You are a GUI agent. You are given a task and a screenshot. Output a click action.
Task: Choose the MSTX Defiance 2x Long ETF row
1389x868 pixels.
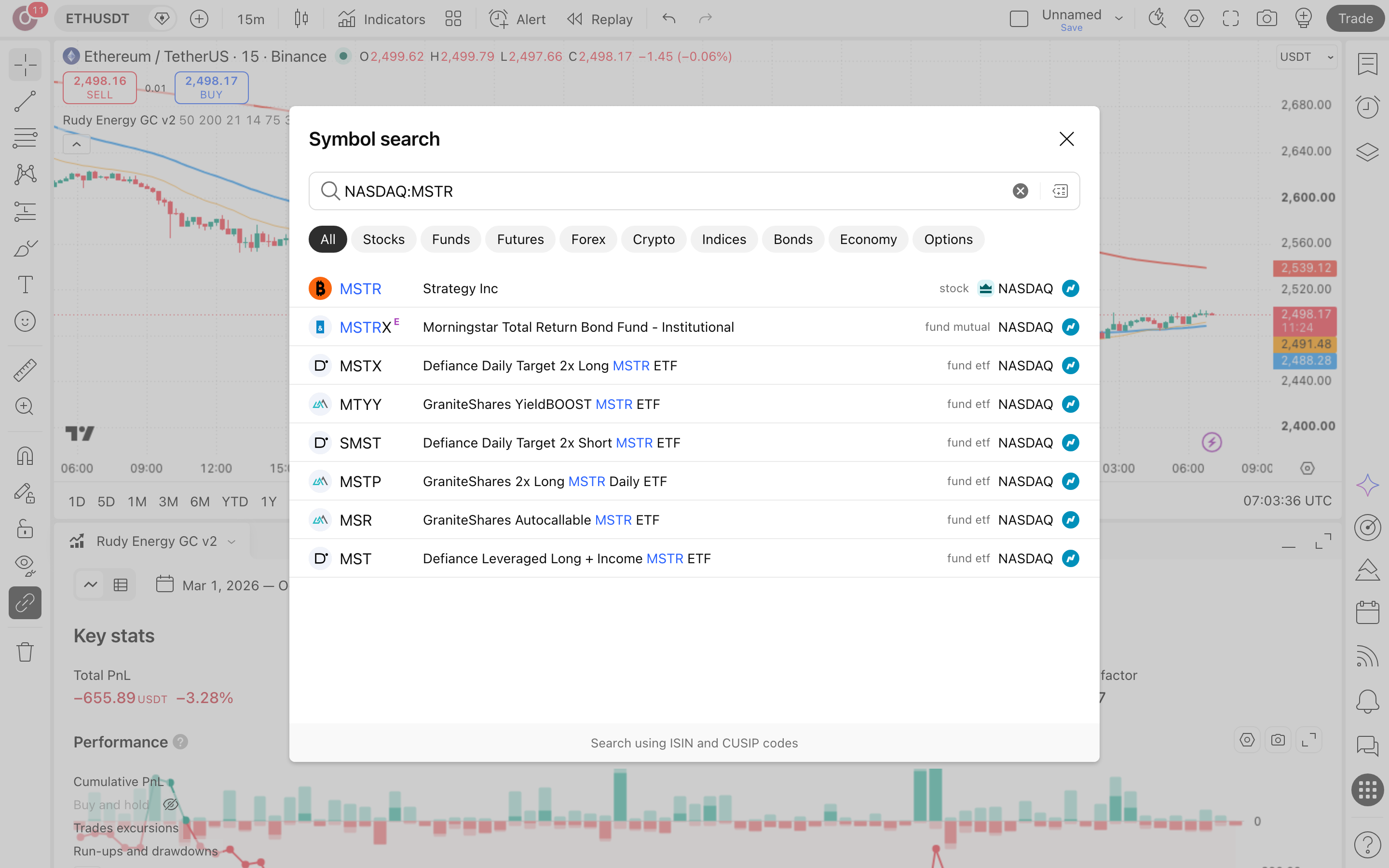point(694,366)
